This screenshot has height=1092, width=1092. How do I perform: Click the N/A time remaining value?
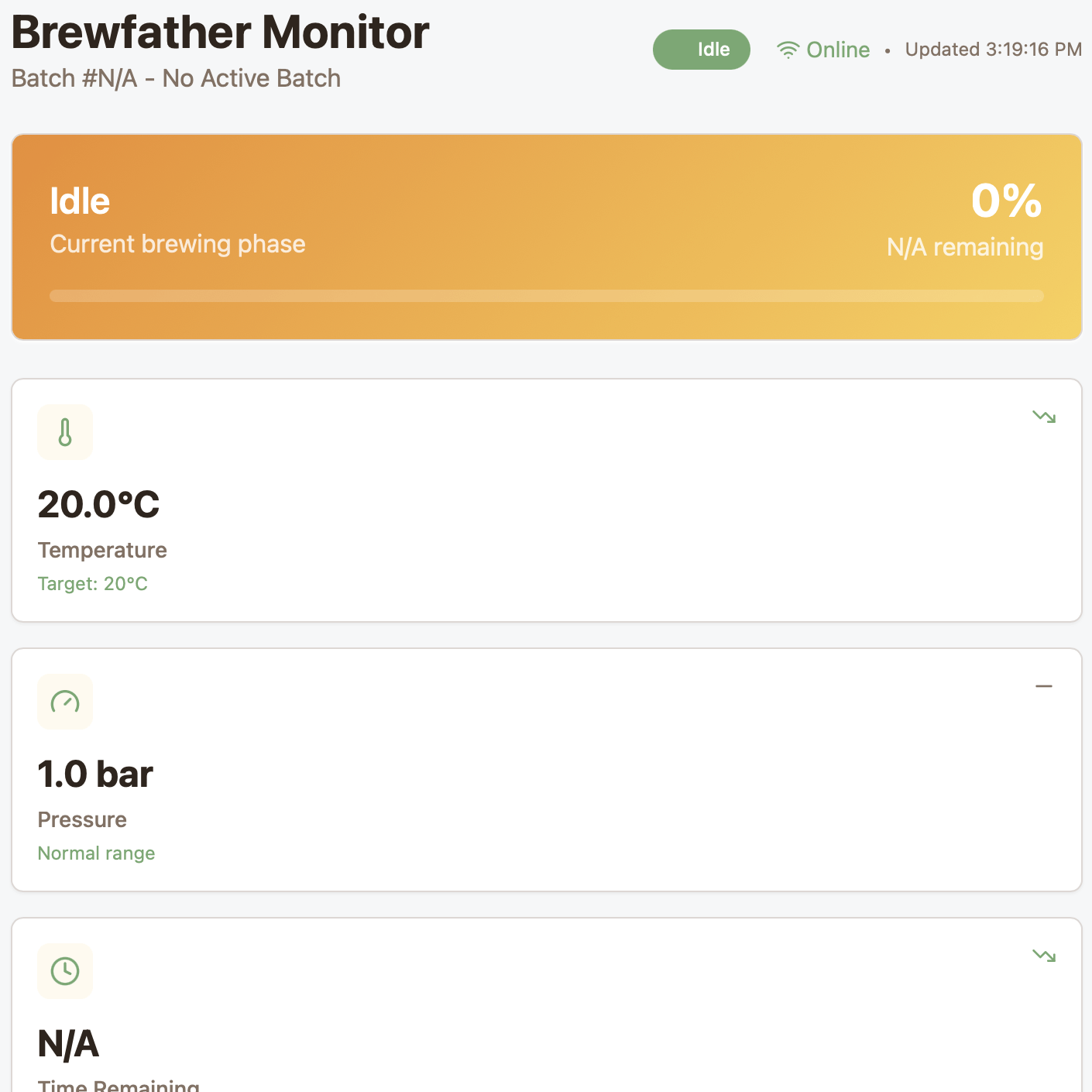coord(68,1044)
